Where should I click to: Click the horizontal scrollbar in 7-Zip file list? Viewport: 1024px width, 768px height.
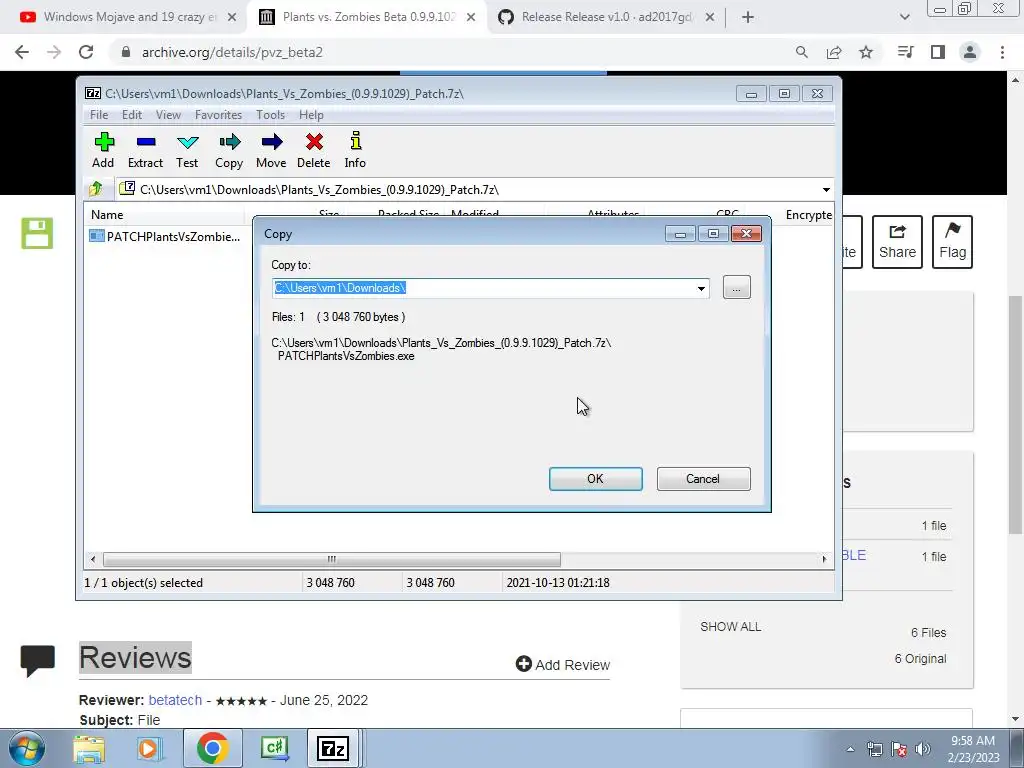(x=332, y=559)
